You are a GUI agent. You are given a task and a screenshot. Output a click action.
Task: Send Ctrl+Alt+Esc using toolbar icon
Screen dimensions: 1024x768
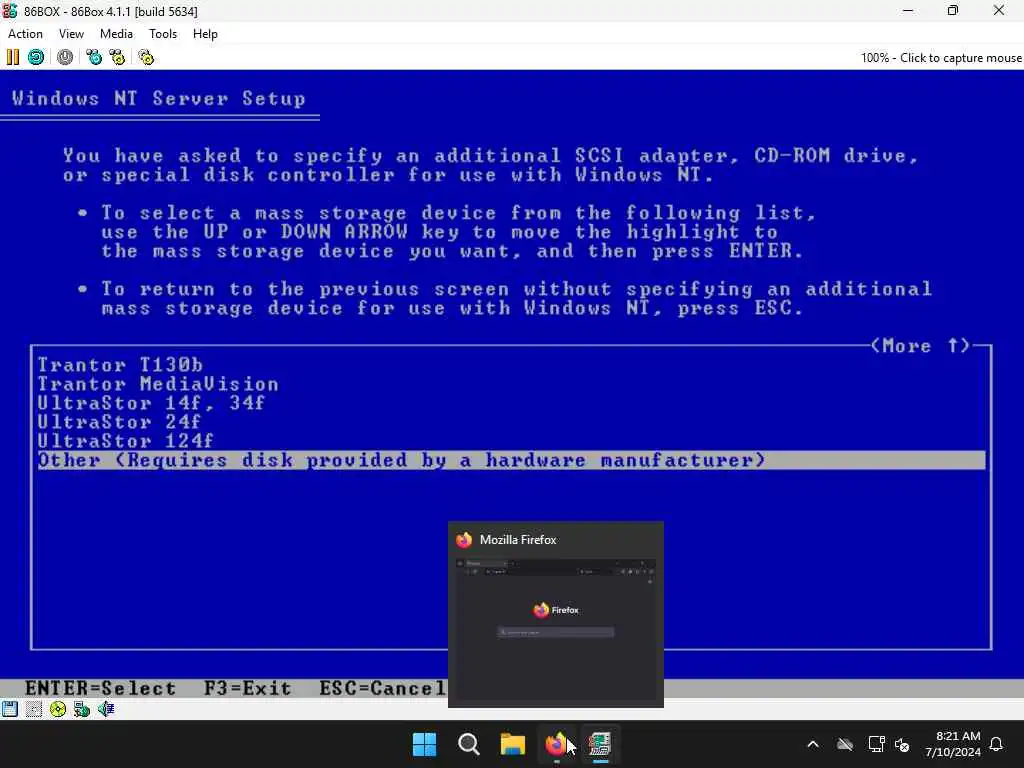tap(118, 57)
